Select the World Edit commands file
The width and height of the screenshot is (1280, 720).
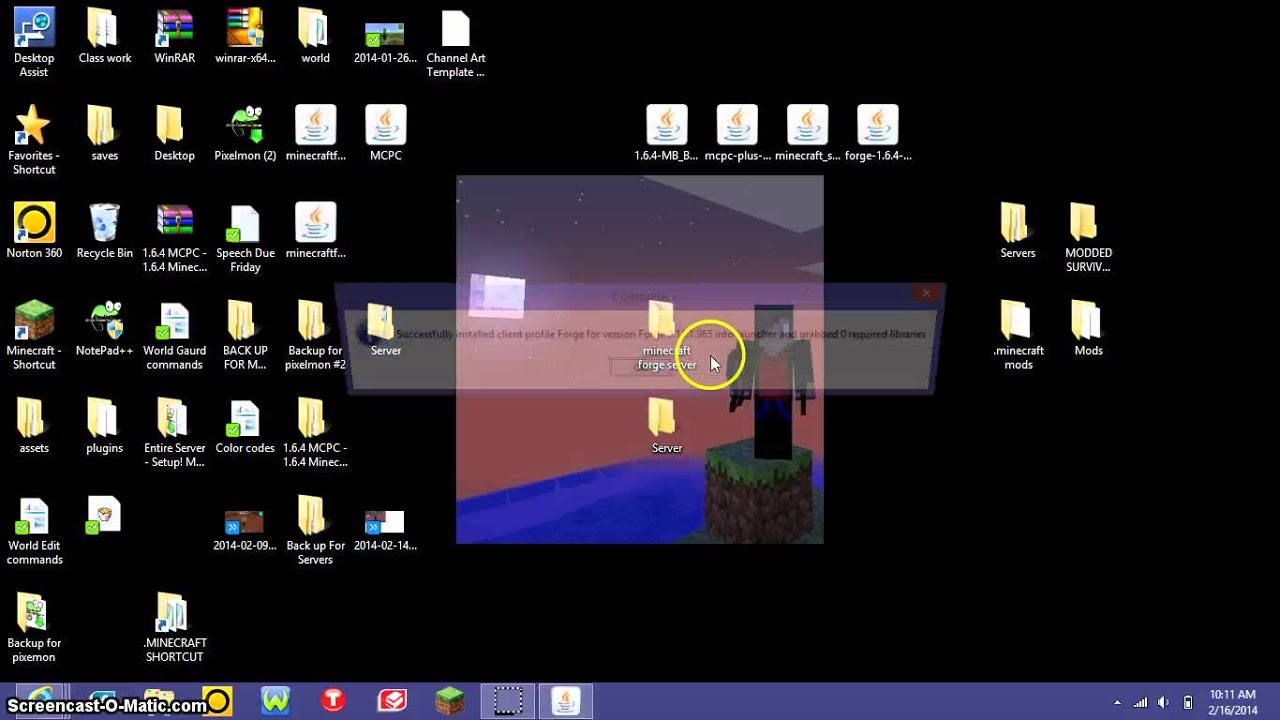[34, 530]
